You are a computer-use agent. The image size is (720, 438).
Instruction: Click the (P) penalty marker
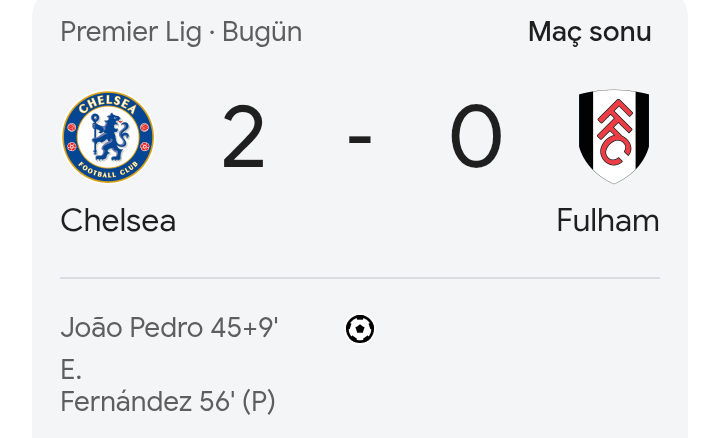(259, 402)
